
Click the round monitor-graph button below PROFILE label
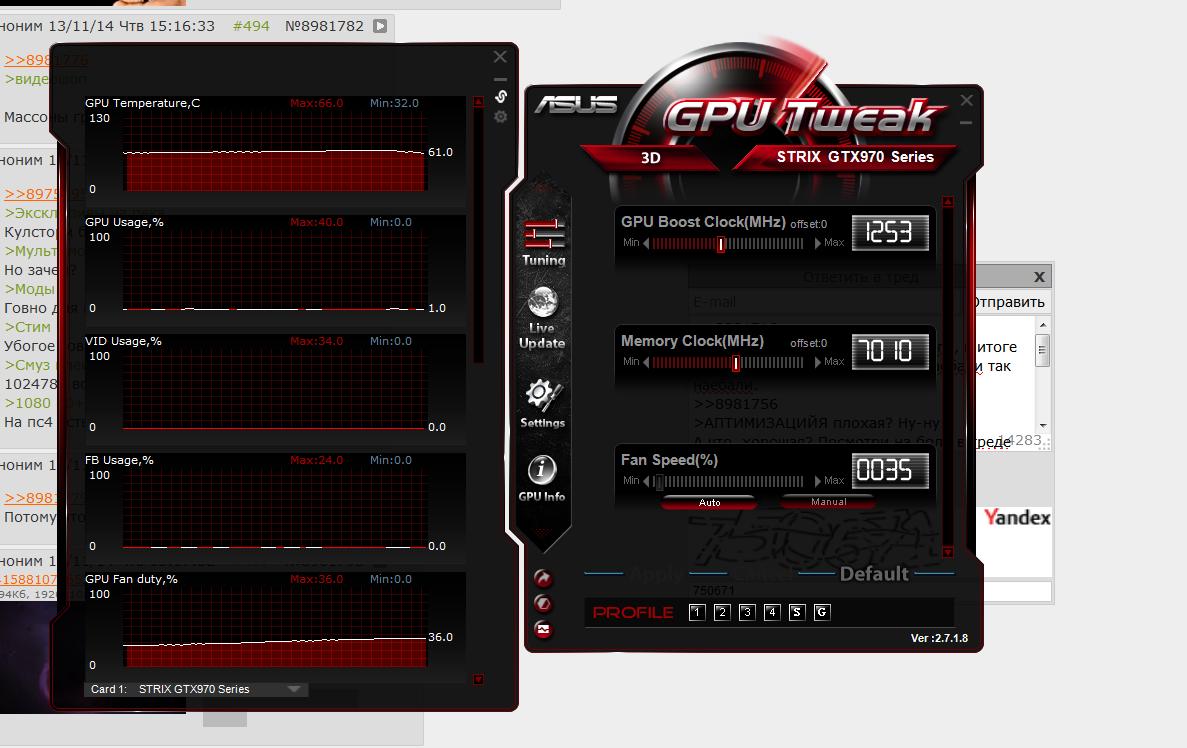543,629
